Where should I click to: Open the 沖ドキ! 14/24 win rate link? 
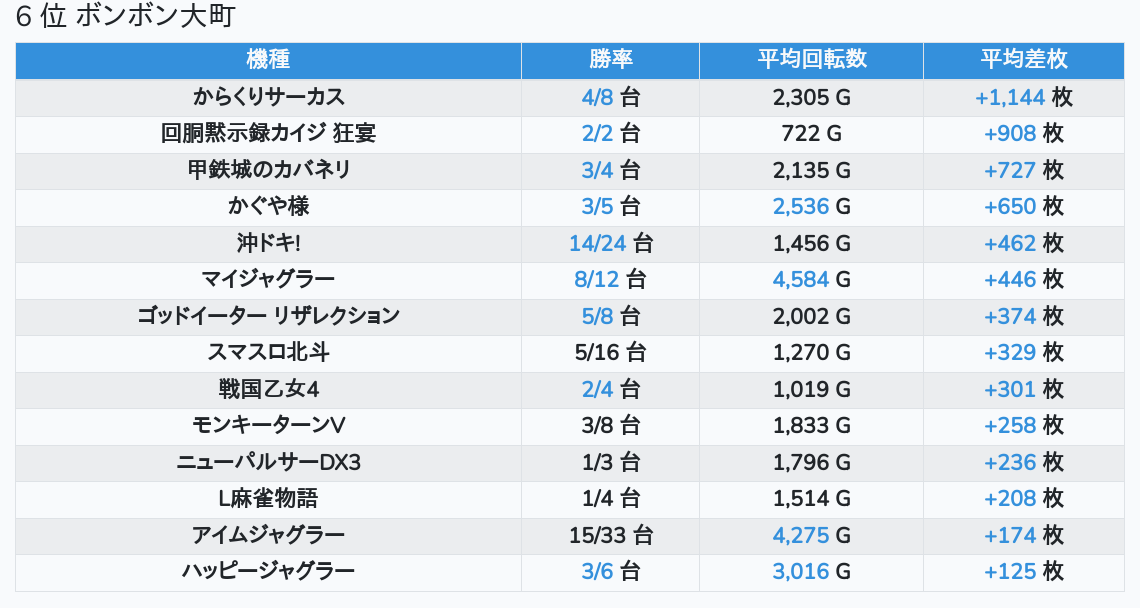point(597,243)
